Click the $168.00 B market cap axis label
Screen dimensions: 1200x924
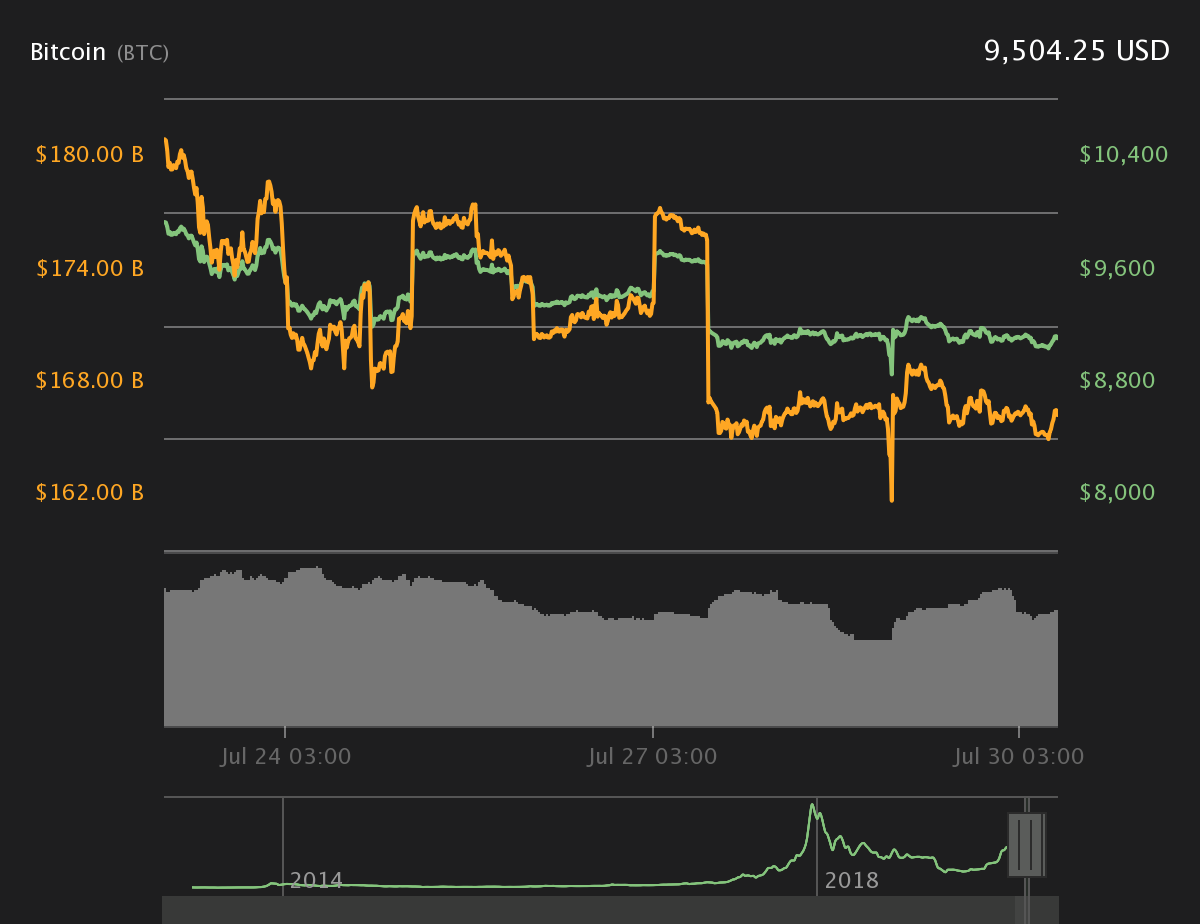pos(90,381)
